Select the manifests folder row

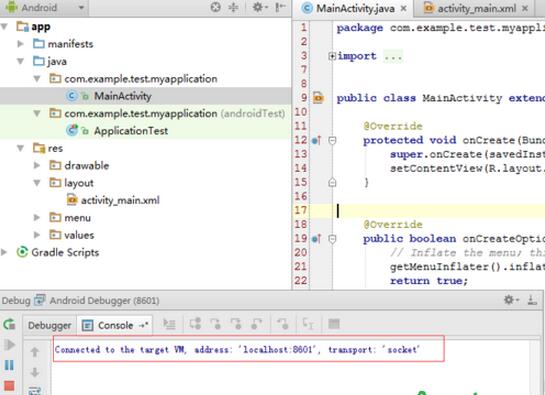click(x=145, y=44)
